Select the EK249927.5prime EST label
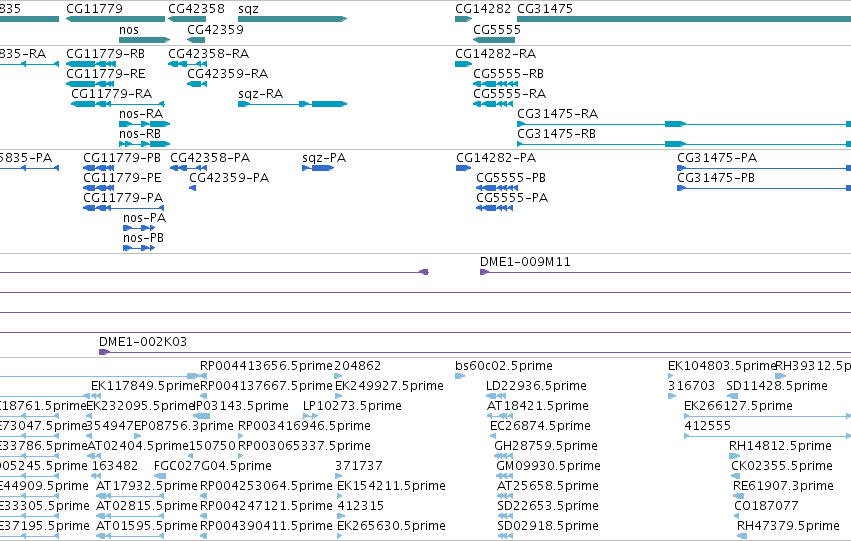Screen dimensions: 851x541 click(x=390, y=386)
